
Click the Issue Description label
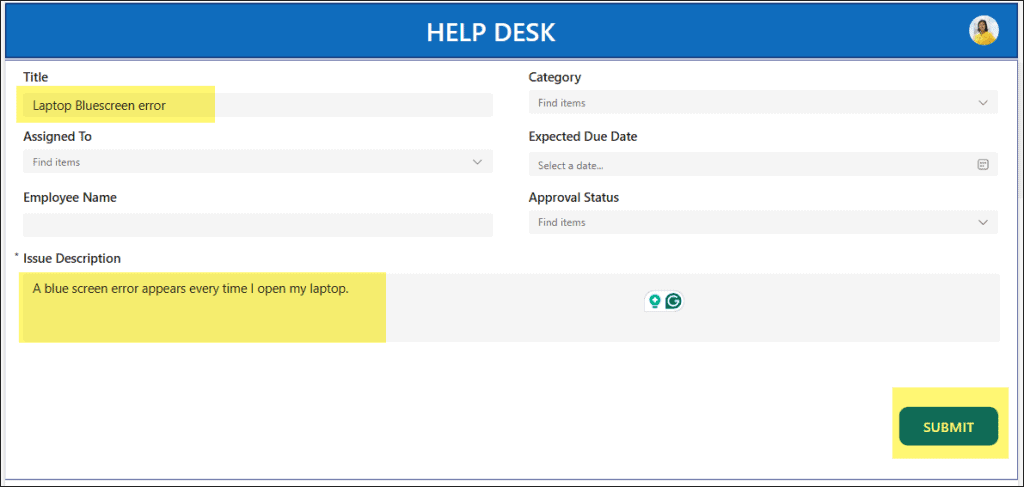click(x=72, y=259)
